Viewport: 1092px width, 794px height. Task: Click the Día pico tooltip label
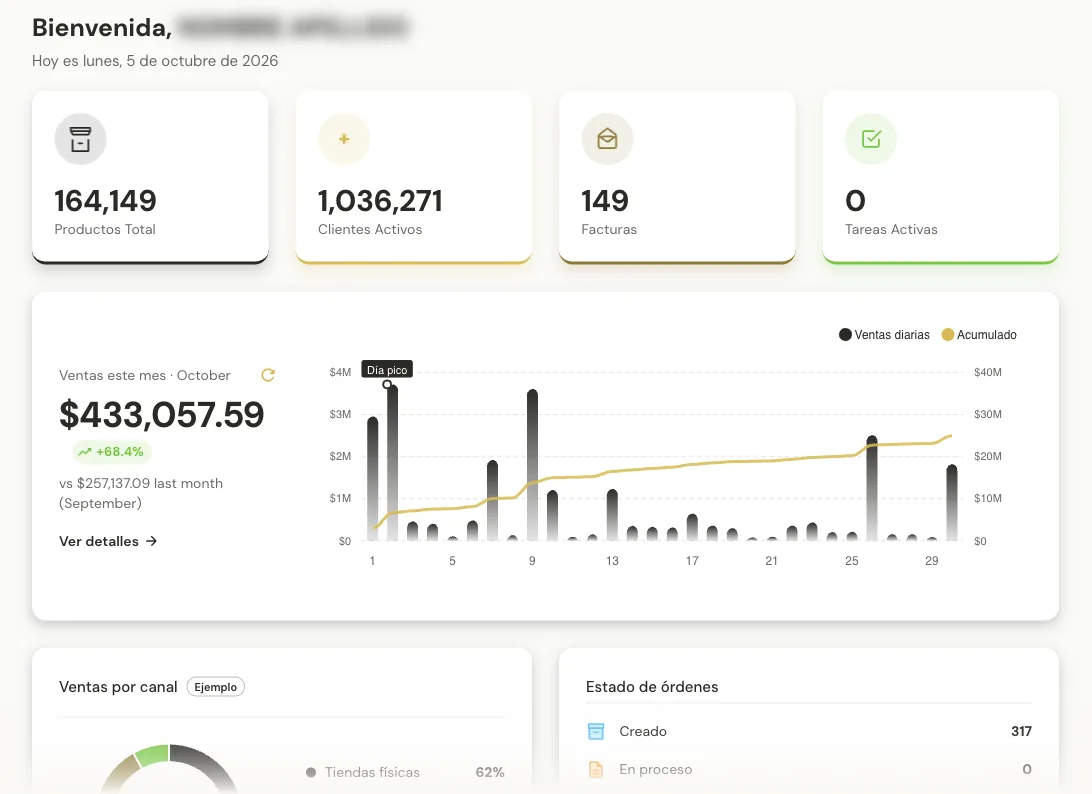[x=387, y=370]
